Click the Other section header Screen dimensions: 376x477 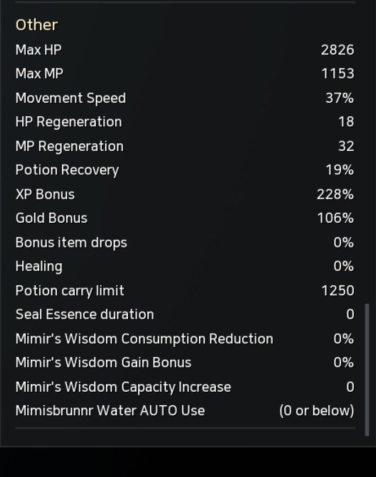37,25
